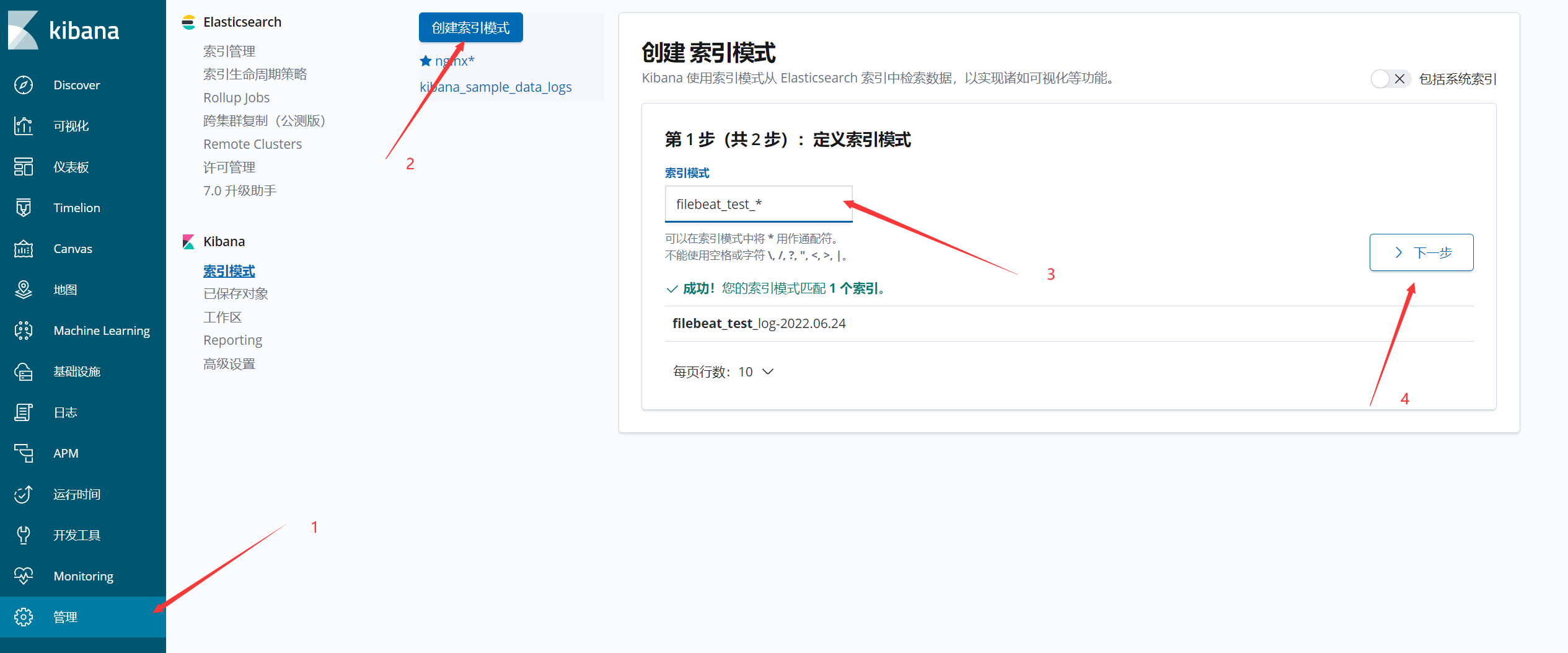Open the 基础设施 infrastructure icon

click(x=24, y=371)
